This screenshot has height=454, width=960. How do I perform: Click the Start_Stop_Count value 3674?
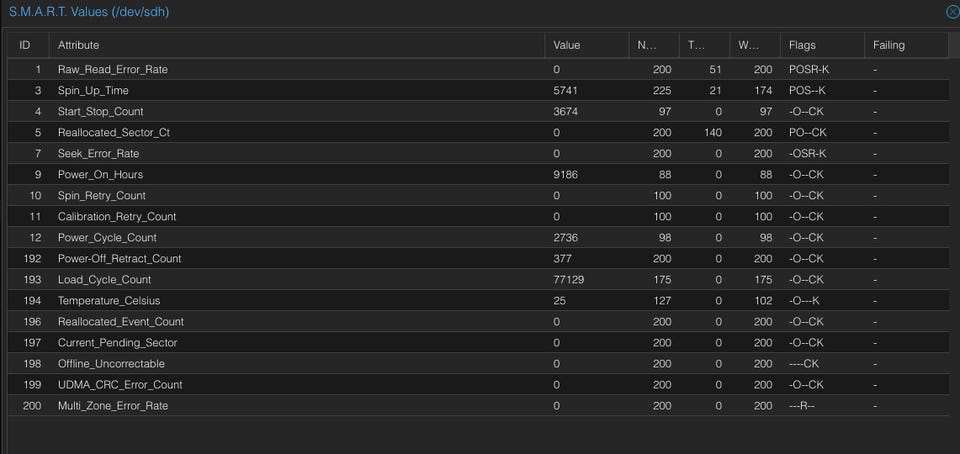(x=565, y=111)
